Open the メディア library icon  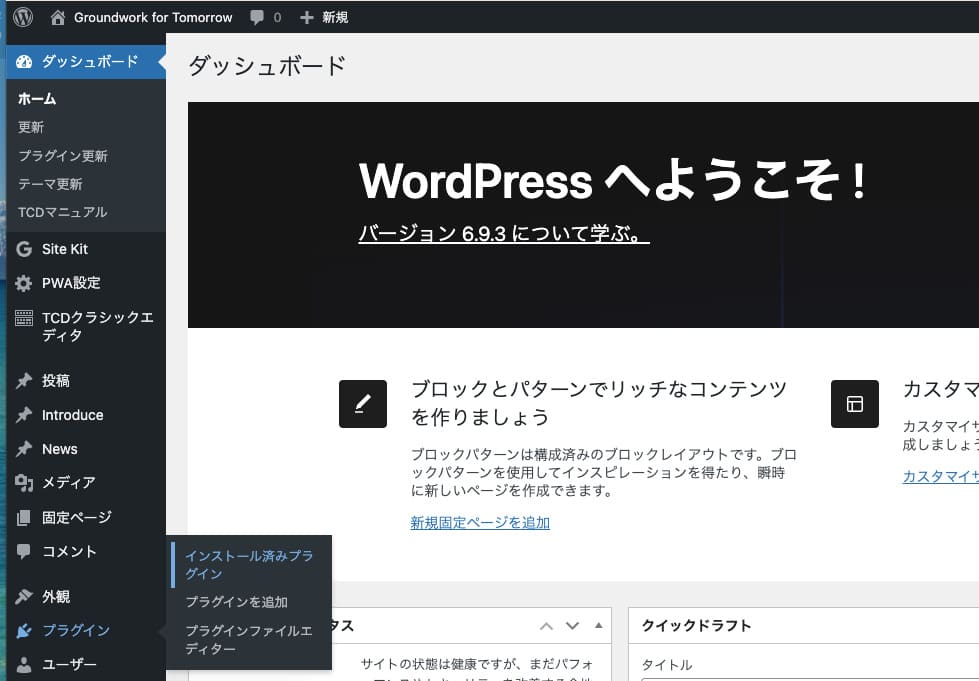(23, 483)
